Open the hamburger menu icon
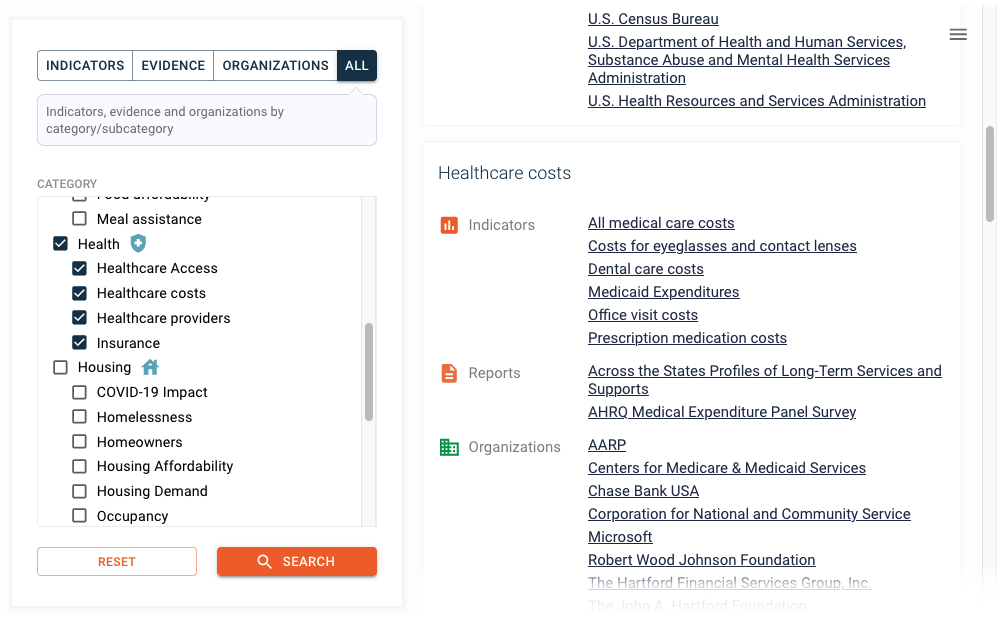 click(x=958, y=35)
